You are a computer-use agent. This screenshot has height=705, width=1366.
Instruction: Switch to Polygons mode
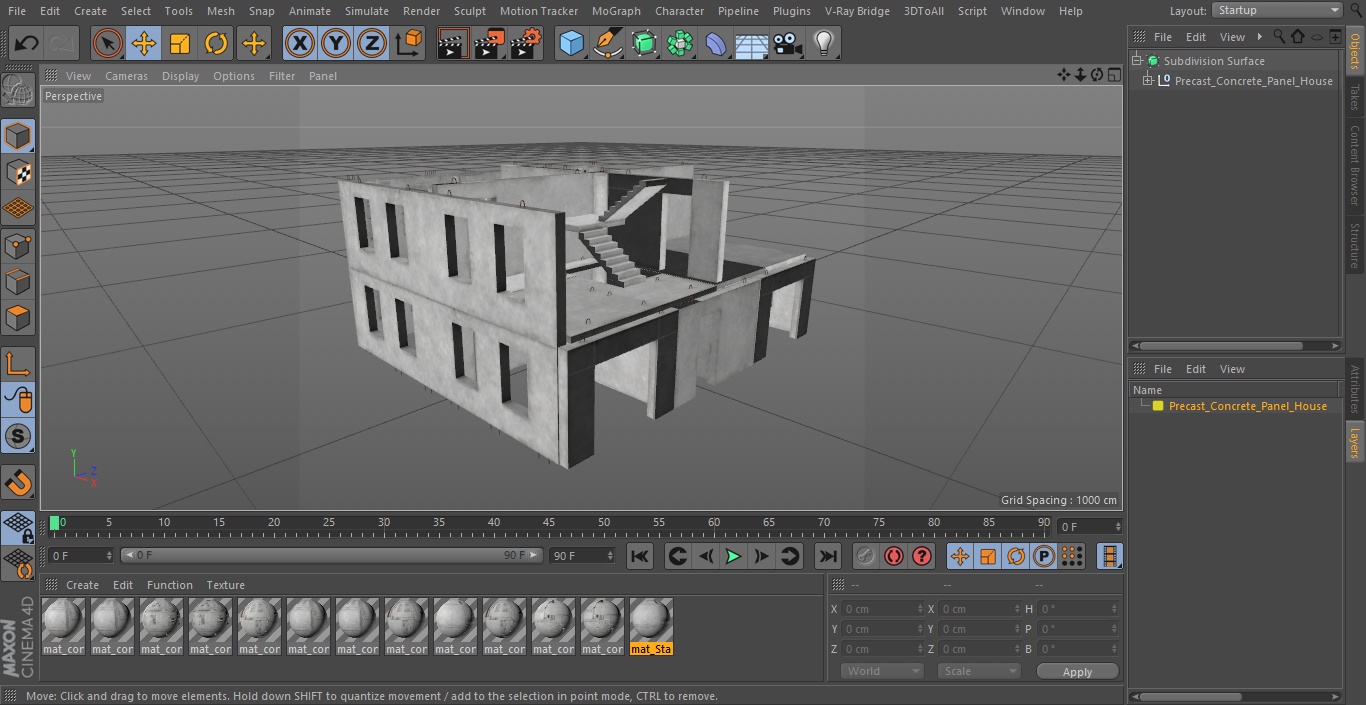coord(18,318)
